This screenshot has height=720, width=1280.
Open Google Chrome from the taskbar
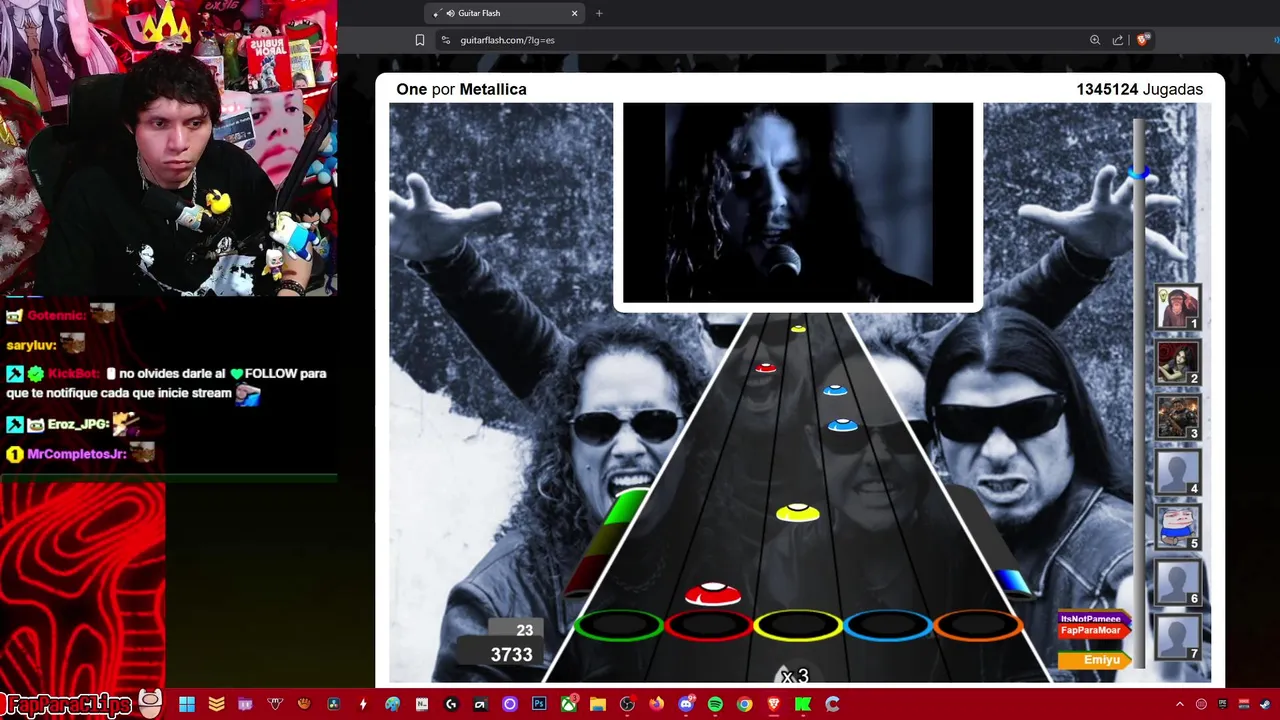[x=744, y=704]
